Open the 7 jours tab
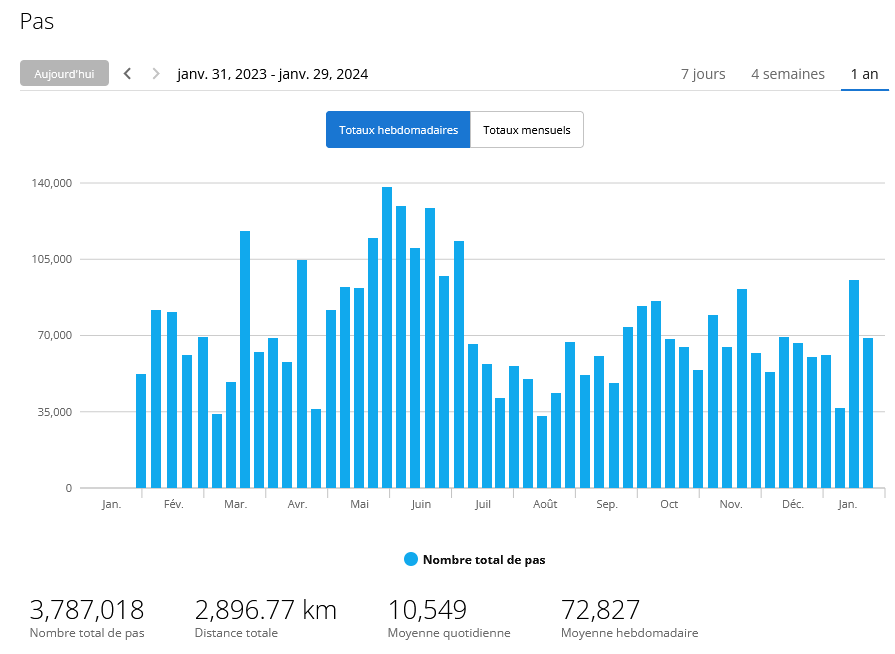 [703, 74]
